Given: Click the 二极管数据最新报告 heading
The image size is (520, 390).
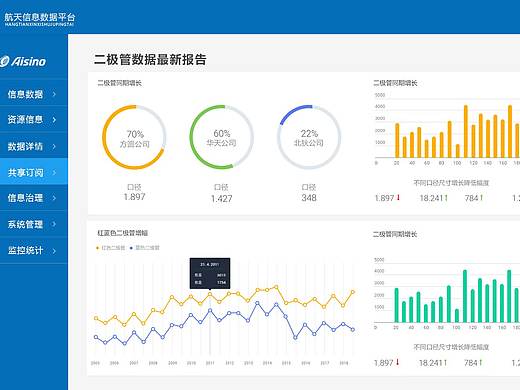Looking at the screenshot, I should (x=150, y=60).
